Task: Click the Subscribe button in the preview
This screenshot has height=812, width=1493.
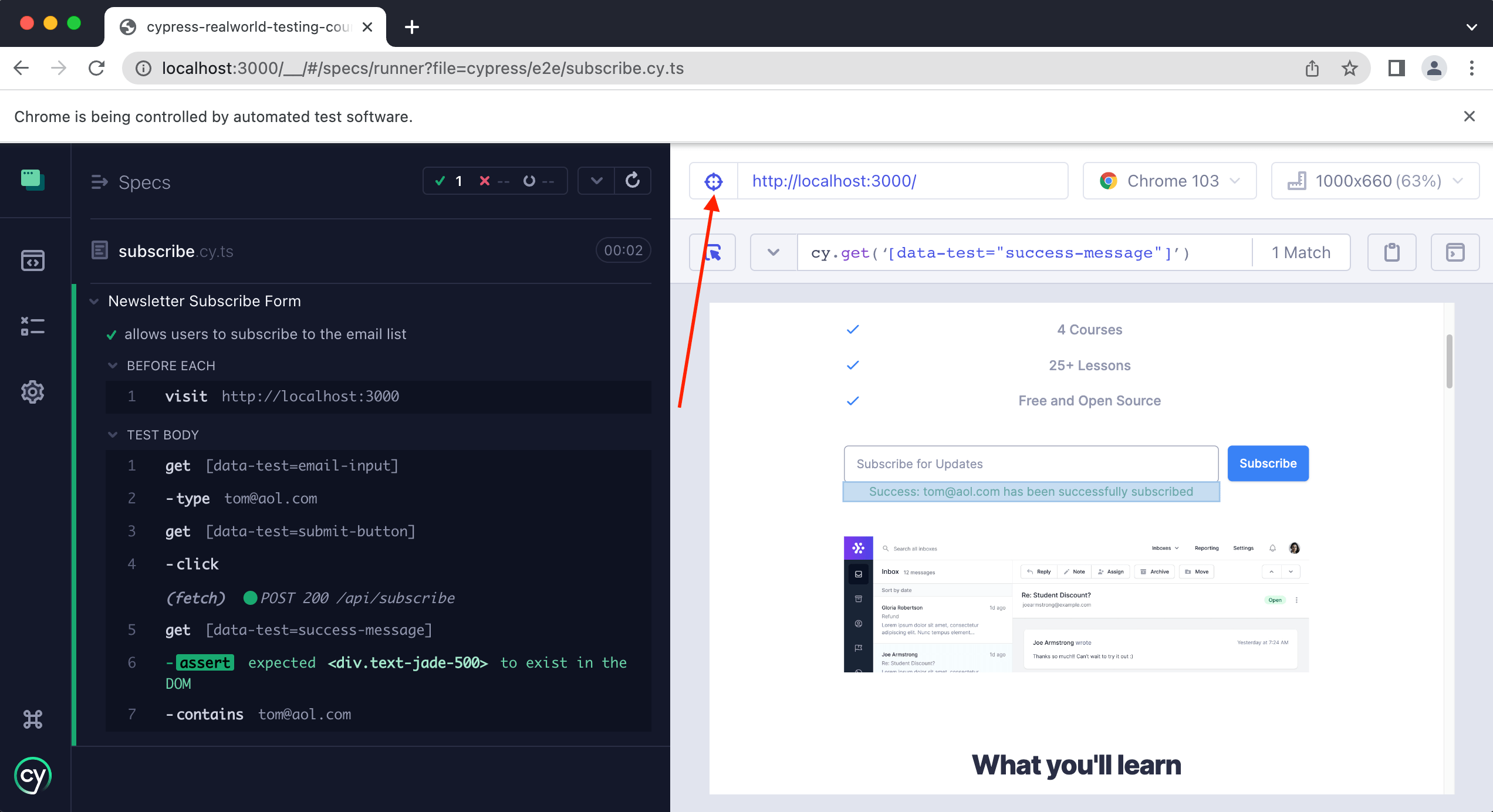Action: pyautogui.click(x=1267, y=463)
